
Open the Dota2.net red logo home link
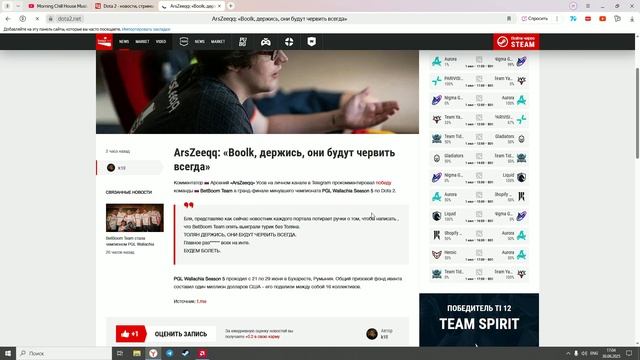(104, 42)
